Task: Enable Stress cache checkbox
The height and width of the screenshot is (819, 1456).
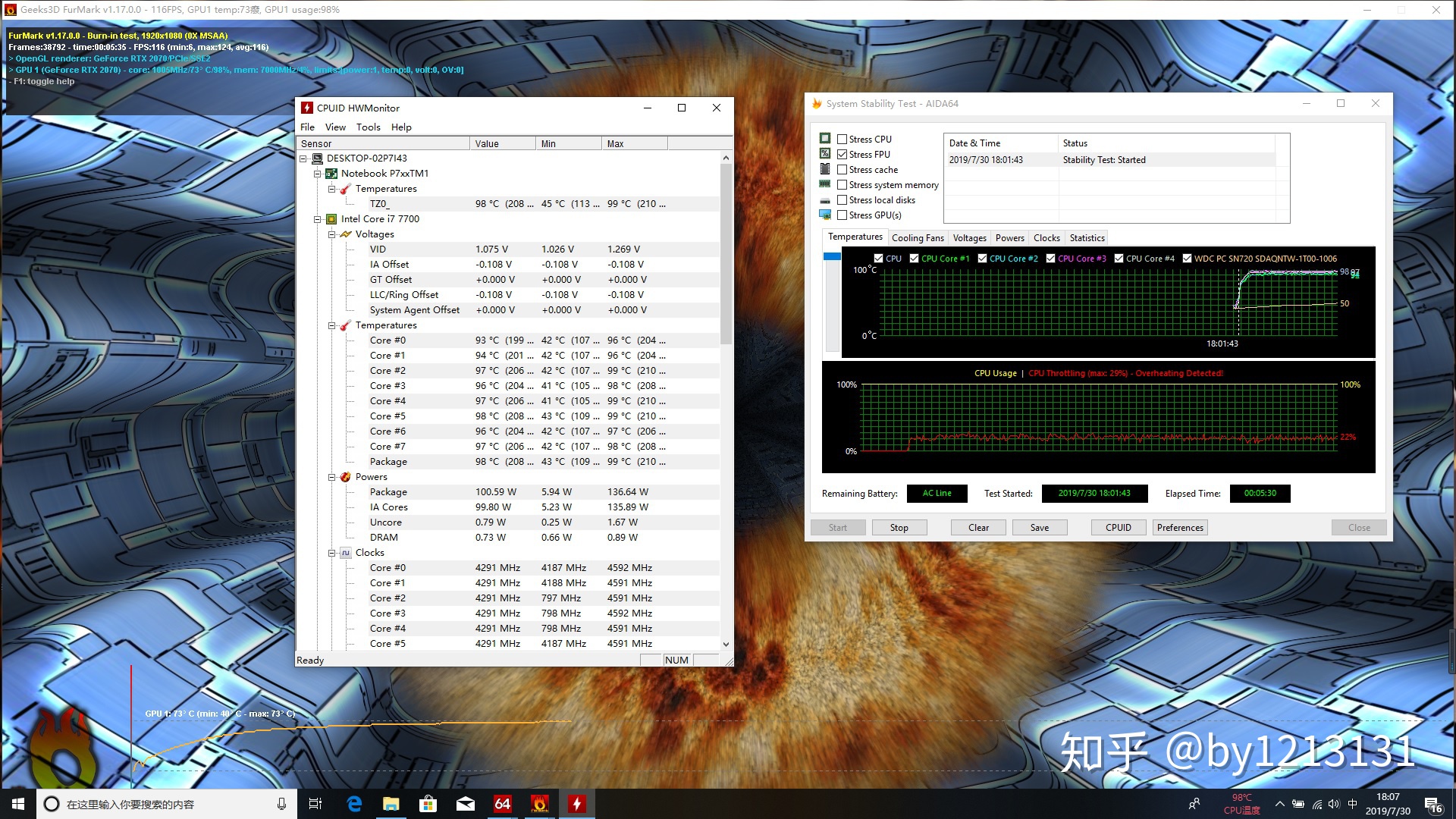Action: point(842,170)
